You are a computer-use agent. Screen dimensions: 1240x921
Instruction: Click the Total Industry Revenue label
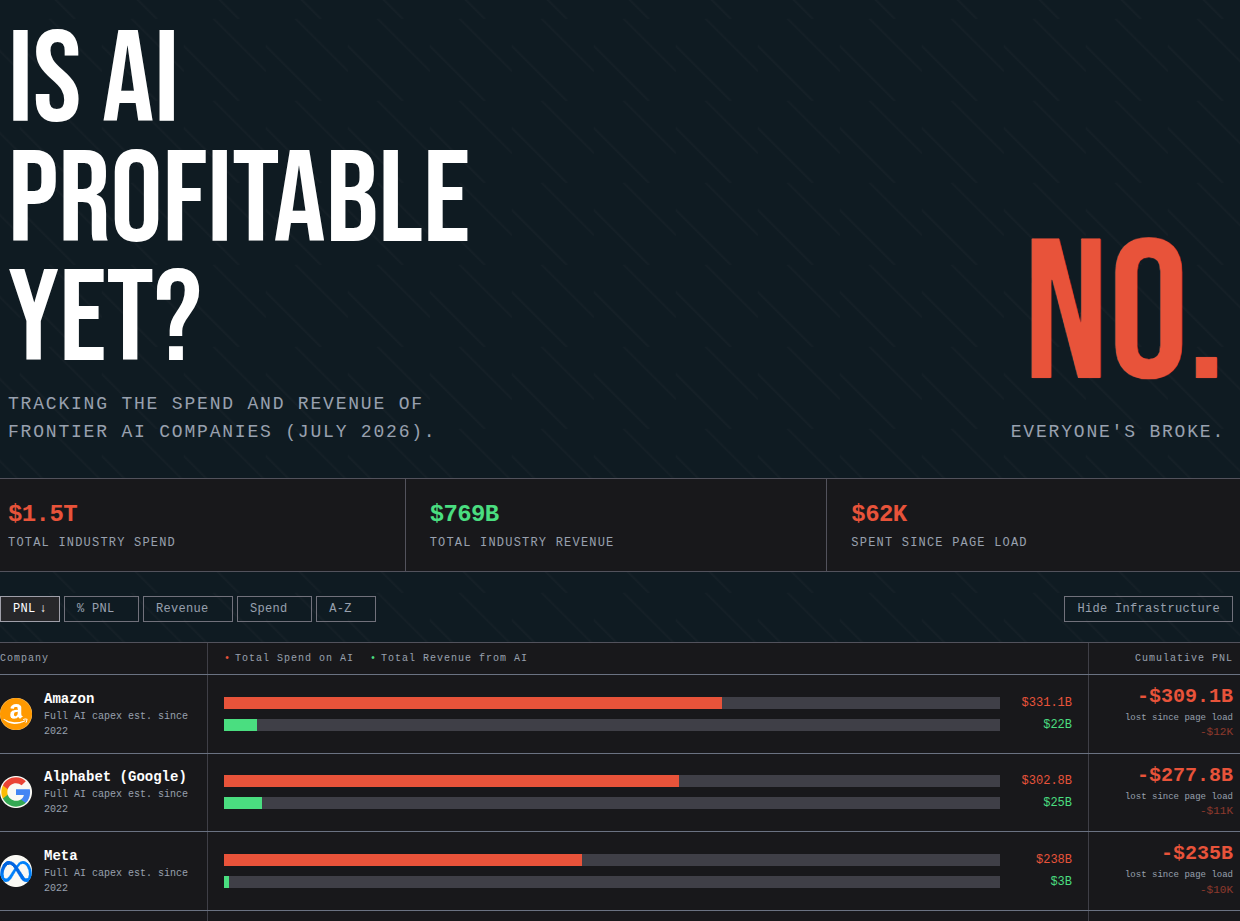coord(522,542)
